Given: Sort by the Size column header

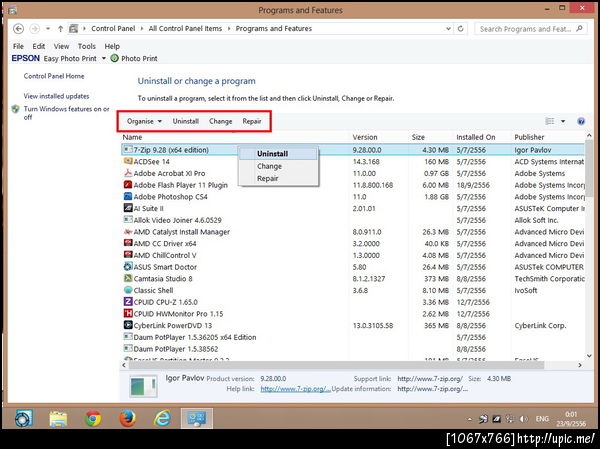Looking at the screenshot, I should [x=418, y=137].
